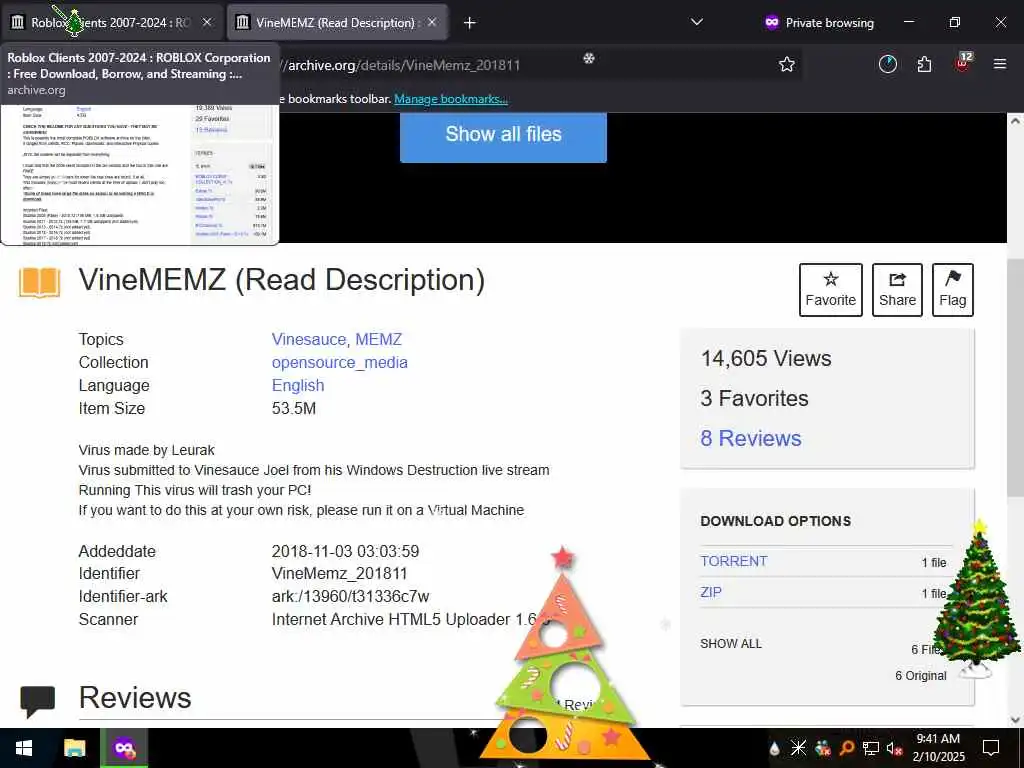Open the uBlock extension icon showing 12
The width and height of the screenshot is (1024, 768).
[963, 63]
